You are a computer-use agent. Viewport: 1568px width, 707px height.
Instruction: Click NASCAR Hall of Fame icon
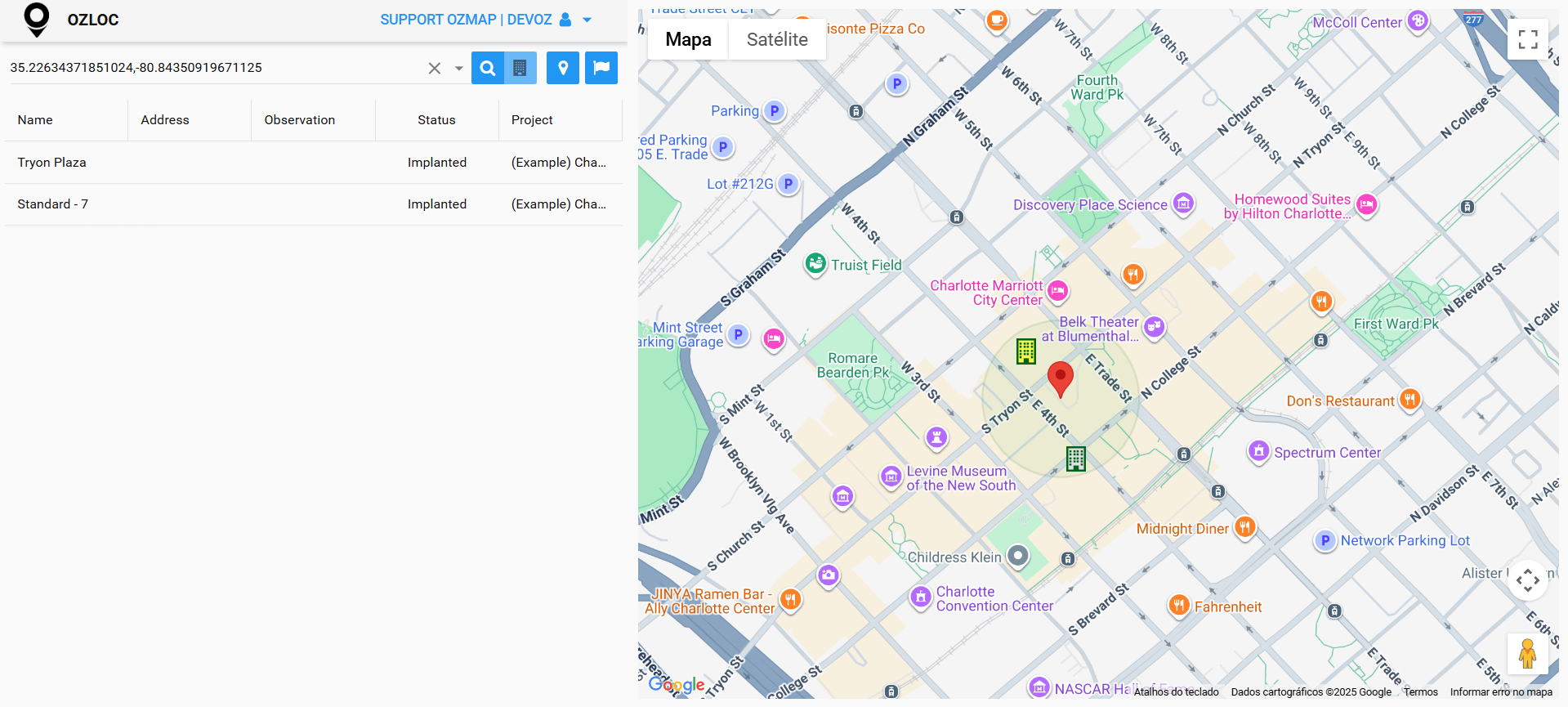coord(1039,687)
